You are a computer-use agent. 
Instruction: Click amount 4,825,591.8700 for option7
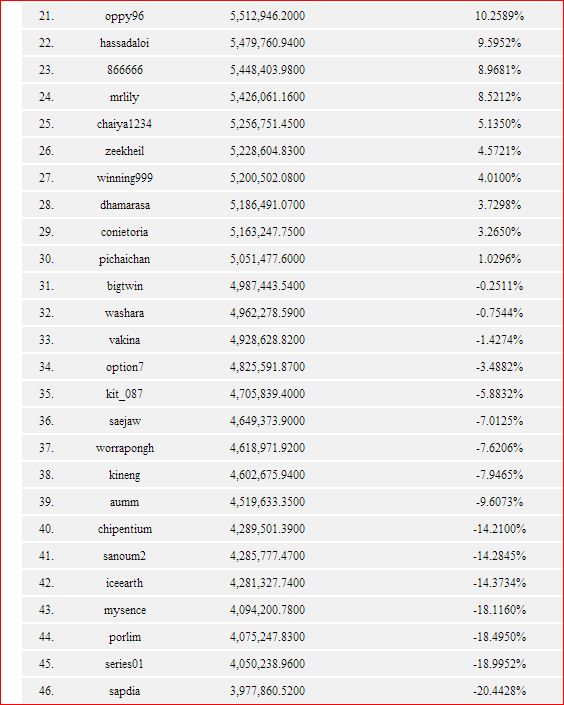click(268, 367)
